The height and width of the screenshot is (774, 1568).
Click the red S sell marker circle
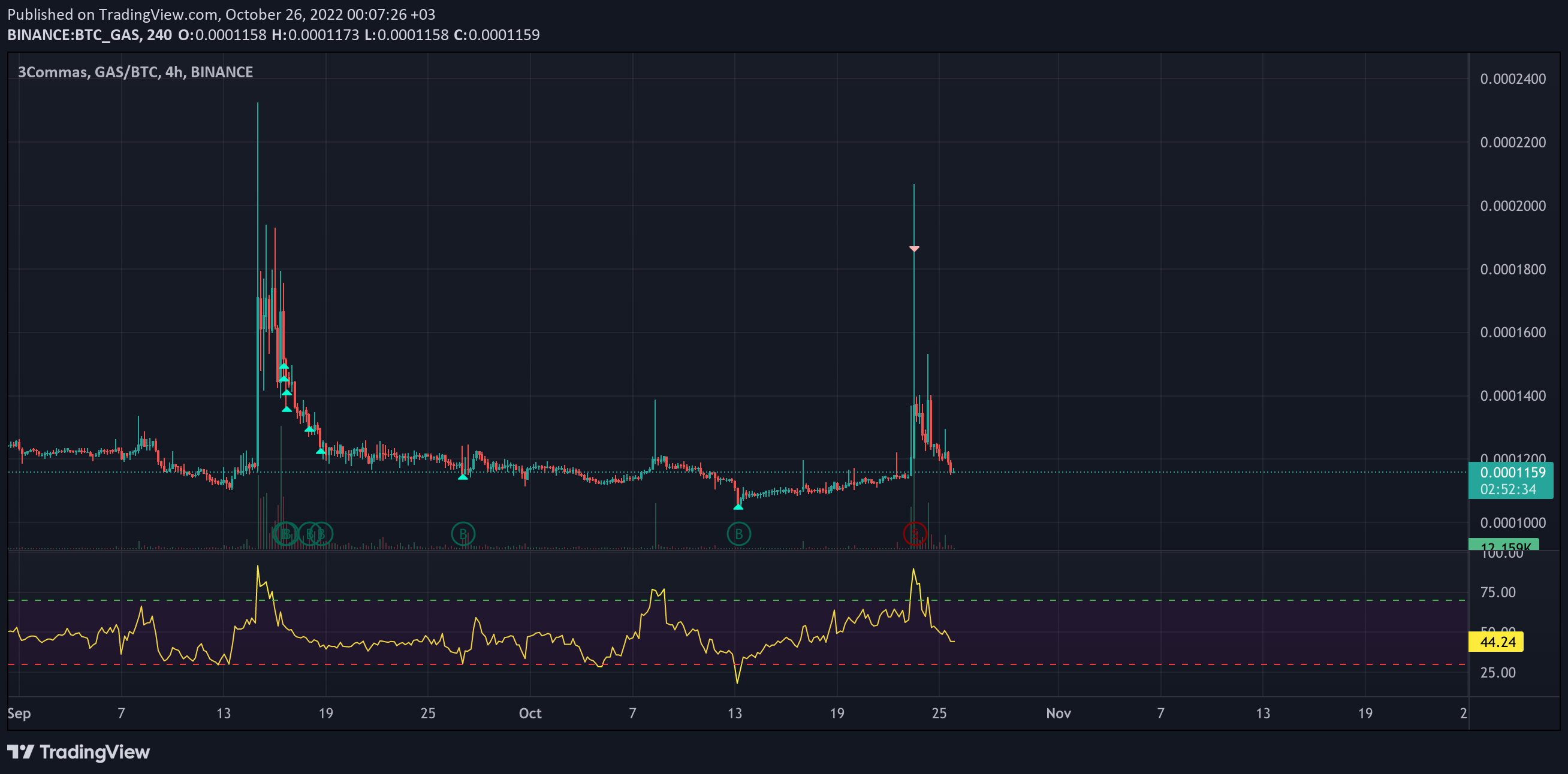click(x=915, y=534)
